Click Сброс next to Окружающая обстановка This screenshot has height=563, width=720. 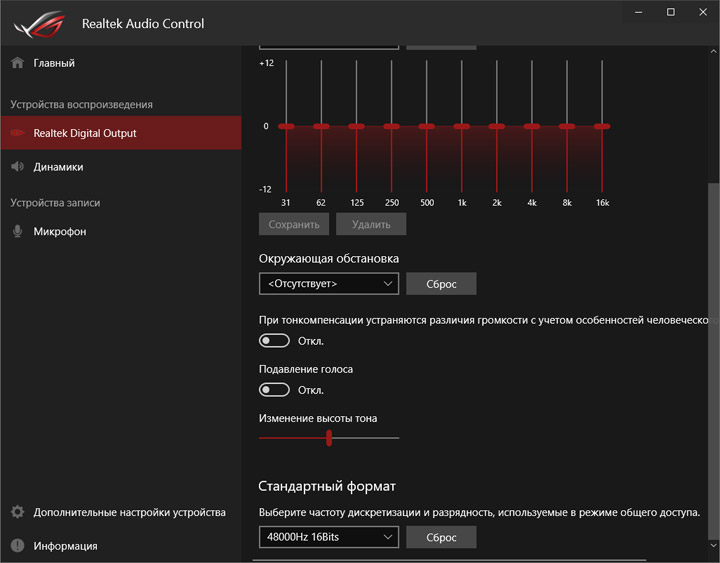441,284
